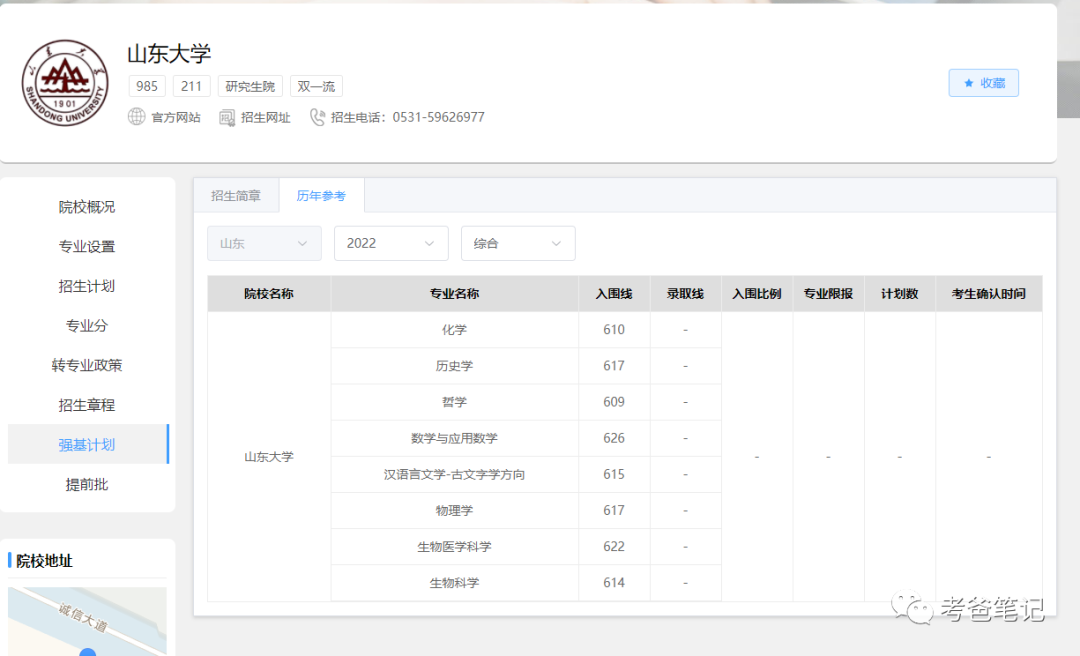The image size is (1080, 656).
Task: Click the 汉语言文学-古文字学方向 row
Action: tap(455, 475)
